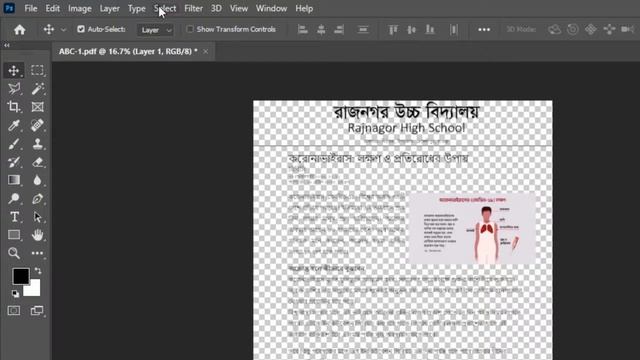Activate the Crop tool

click(13, 107)
